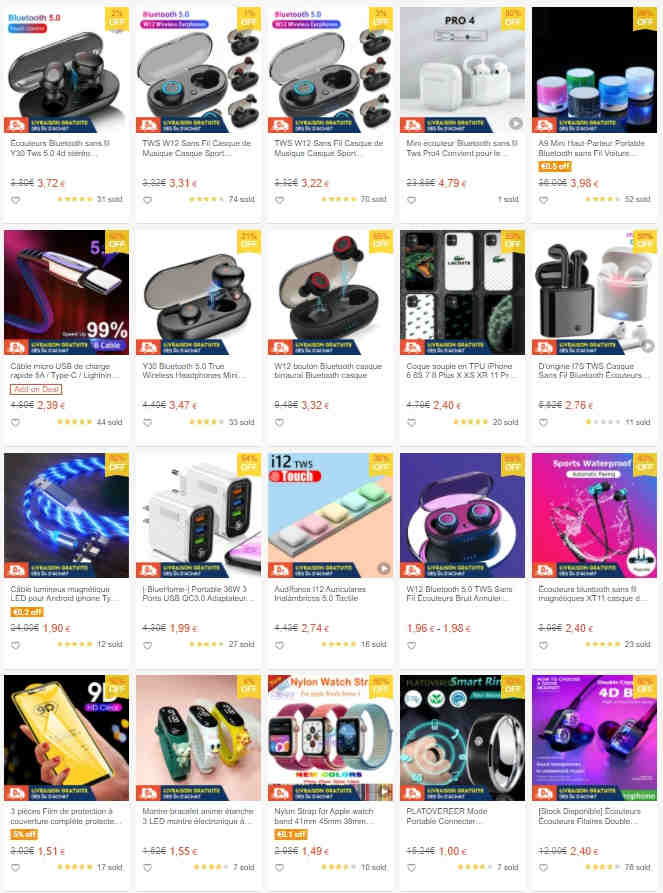Image resolution: width=663 pixels, height=893 pixels.
Task: Click W12 bouton Bluetooth casque product title
Action: coord(328,371)
